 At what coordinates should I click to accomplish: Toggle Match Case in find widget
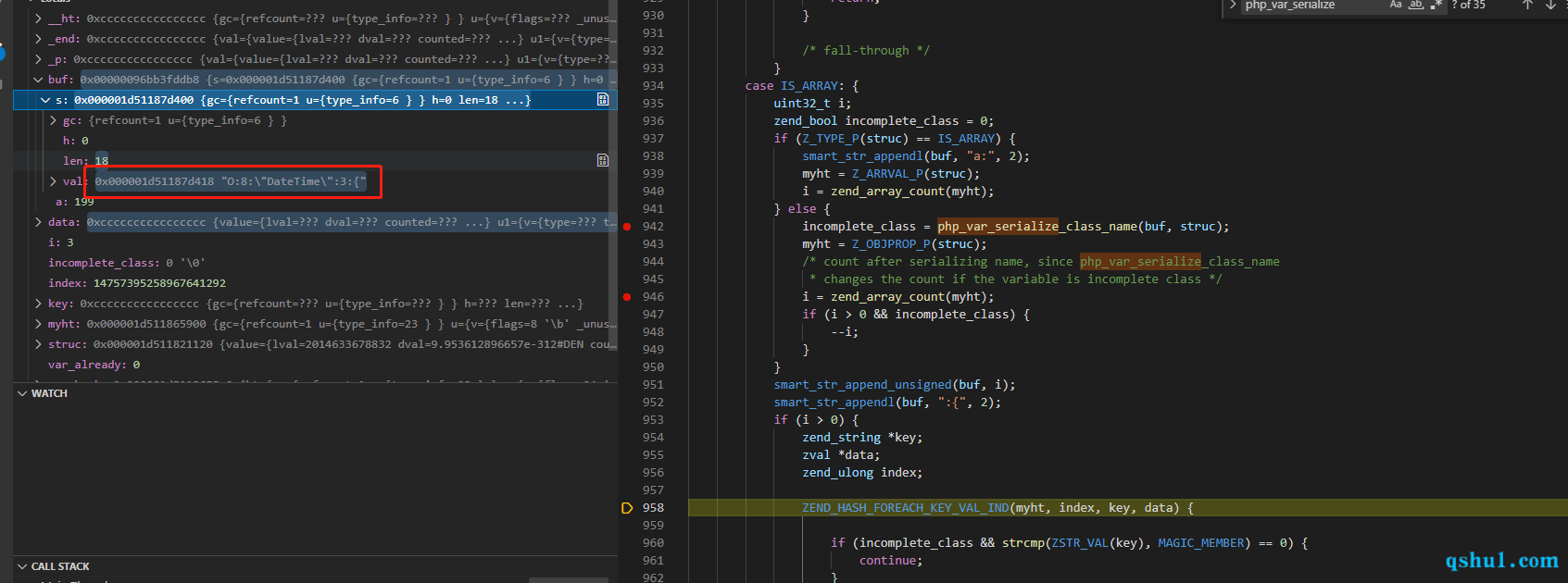[x=1396, y=6]
